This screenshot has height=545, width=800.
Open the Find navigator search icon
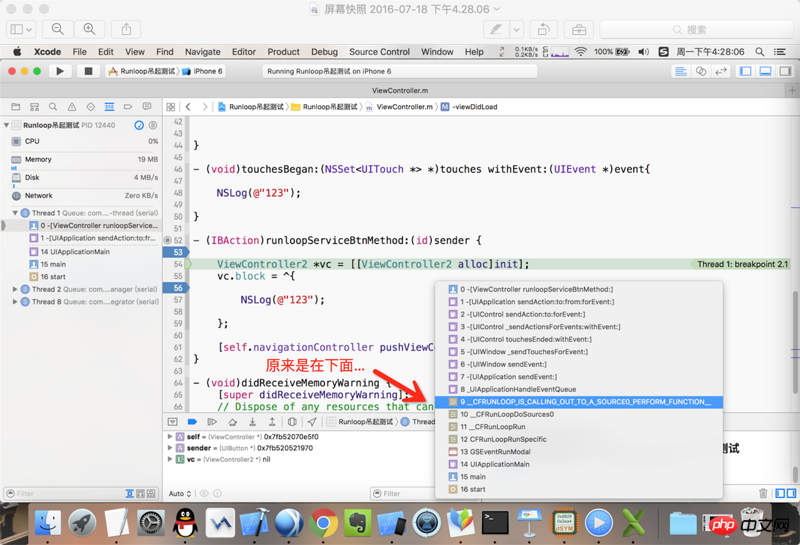(x=54, y=106)
